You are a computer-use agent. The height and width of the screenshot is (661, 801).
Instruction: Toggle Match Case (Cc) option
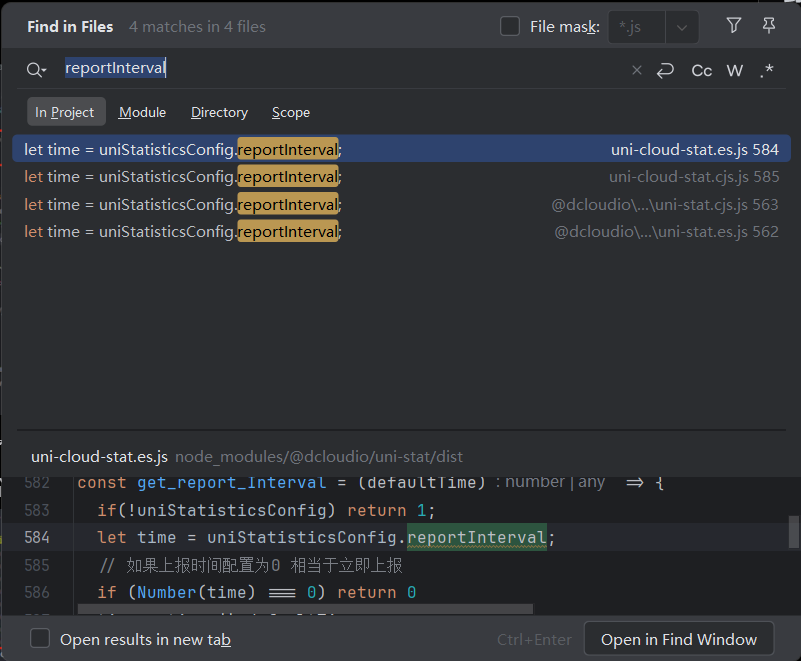[702, 70]
